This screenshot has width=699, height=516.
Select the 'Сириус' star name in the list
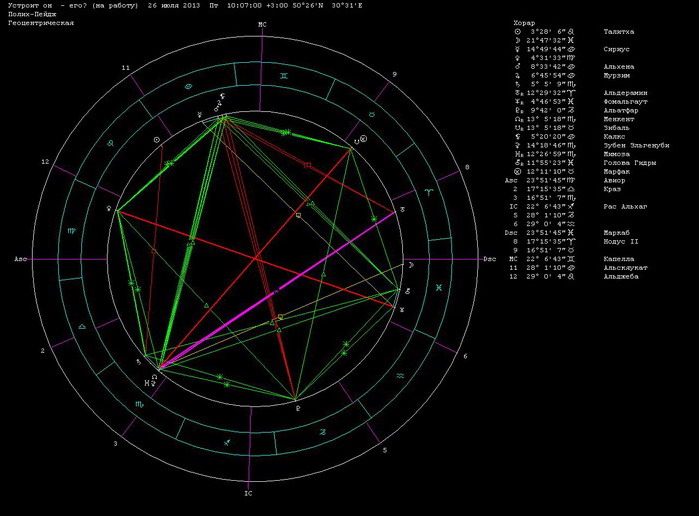point(616,47)
